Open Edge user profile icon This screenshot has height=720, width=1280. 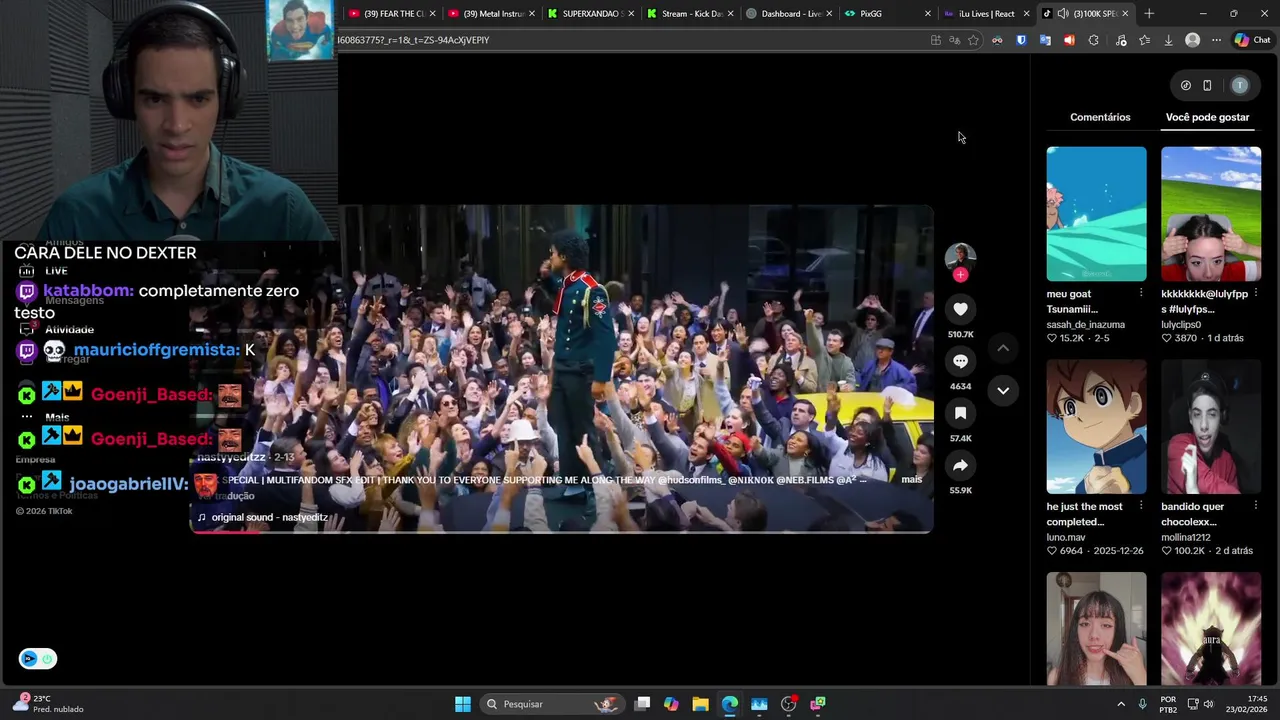1192,40
